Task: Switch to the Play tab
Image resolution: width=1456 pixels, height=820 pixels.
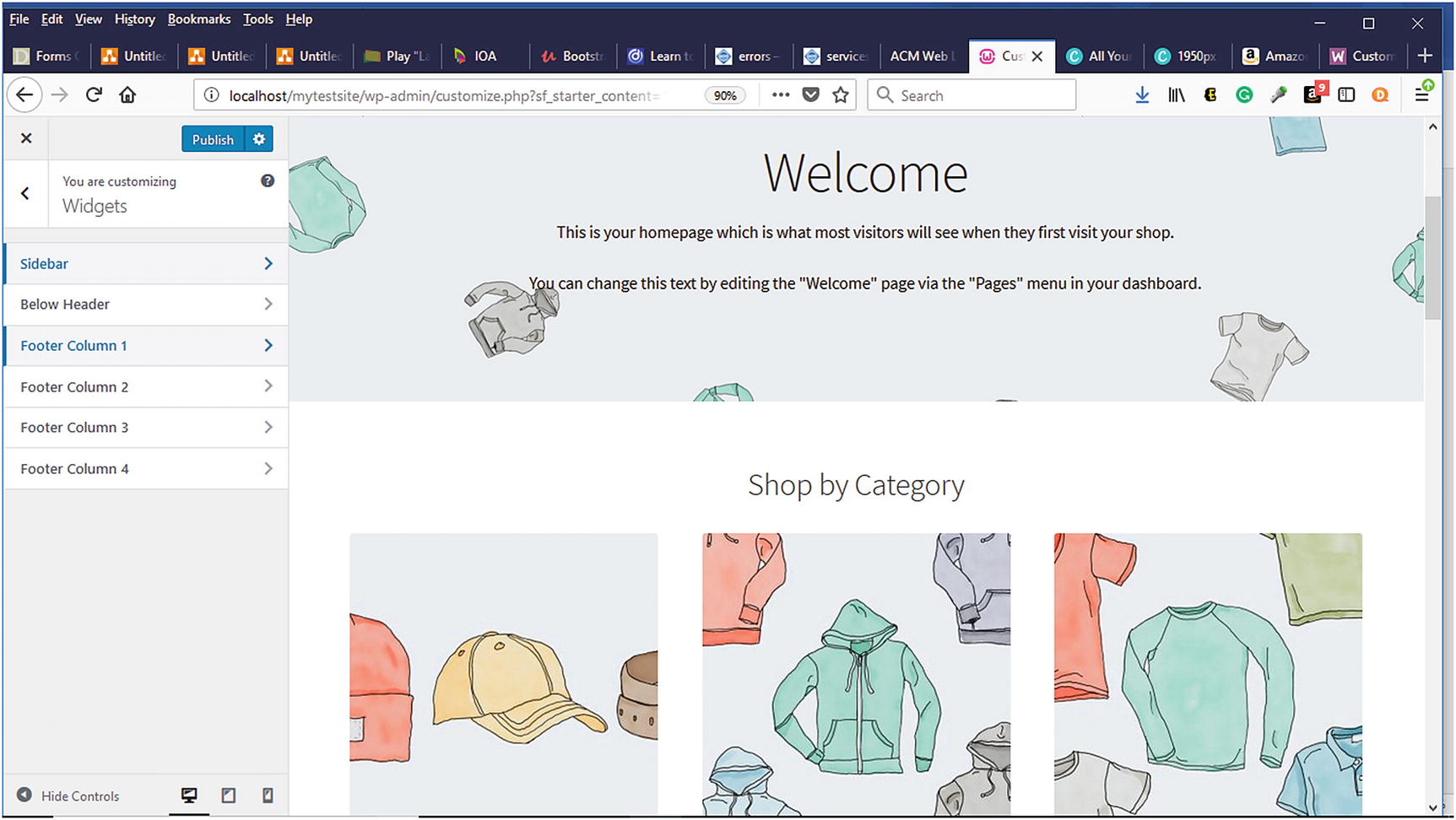Action: tap(398, 57)
